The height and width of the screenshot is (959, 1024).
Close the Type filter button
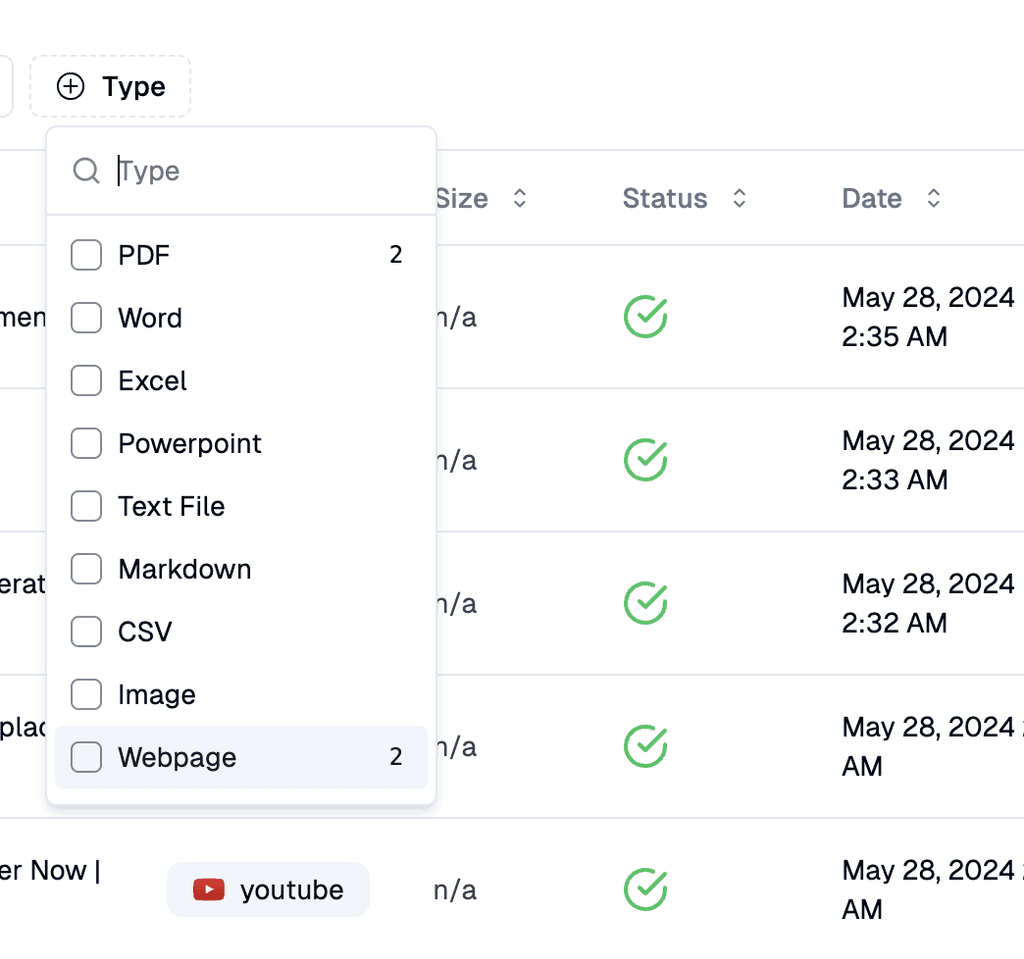click(111, 87)
